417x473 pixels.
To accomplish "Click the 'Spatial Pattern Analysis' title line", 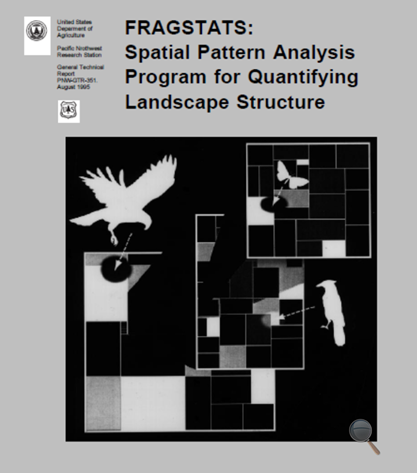I will [x=240, y=53].
